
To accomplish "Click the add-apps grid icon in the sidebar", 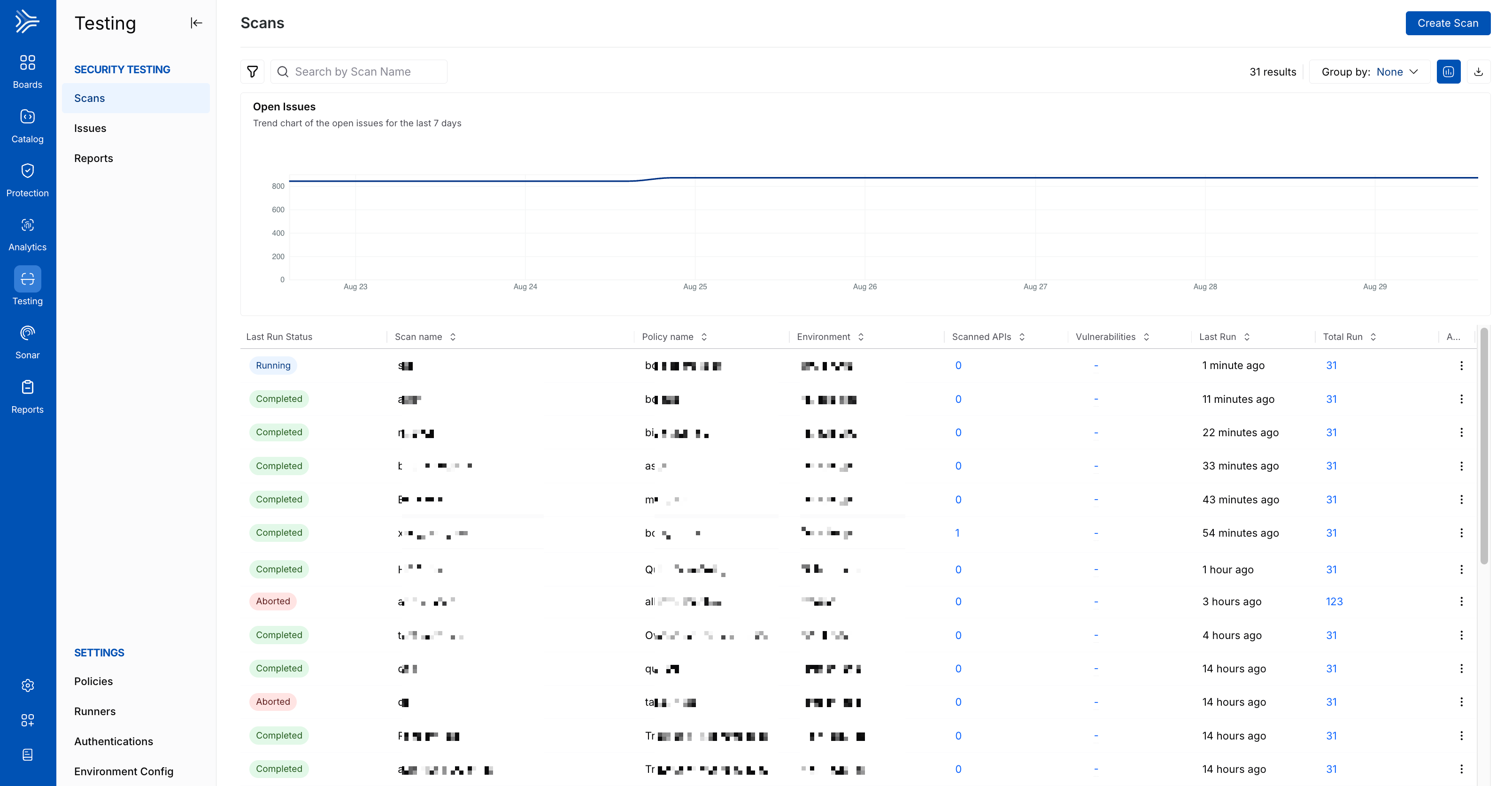I will click(28, 720).
